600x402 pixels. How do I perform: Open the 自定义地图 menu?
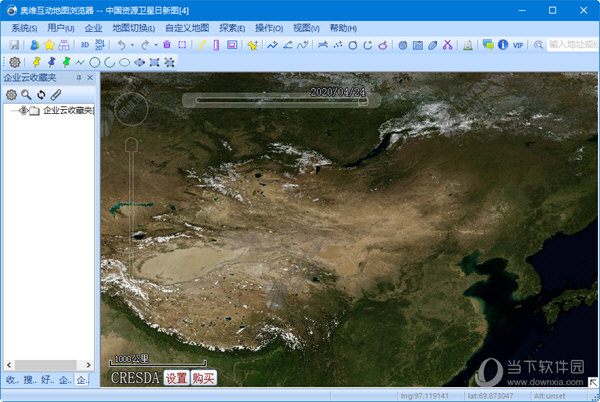click(x=187, y=28)
